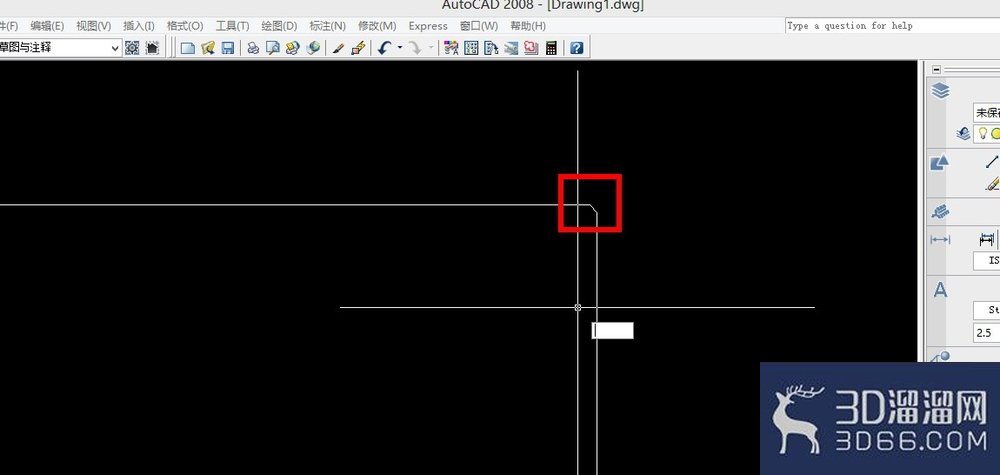Screen dimensions: 1000x475
Task: Click the My Workspace icon
Action: tap(152, 48)
